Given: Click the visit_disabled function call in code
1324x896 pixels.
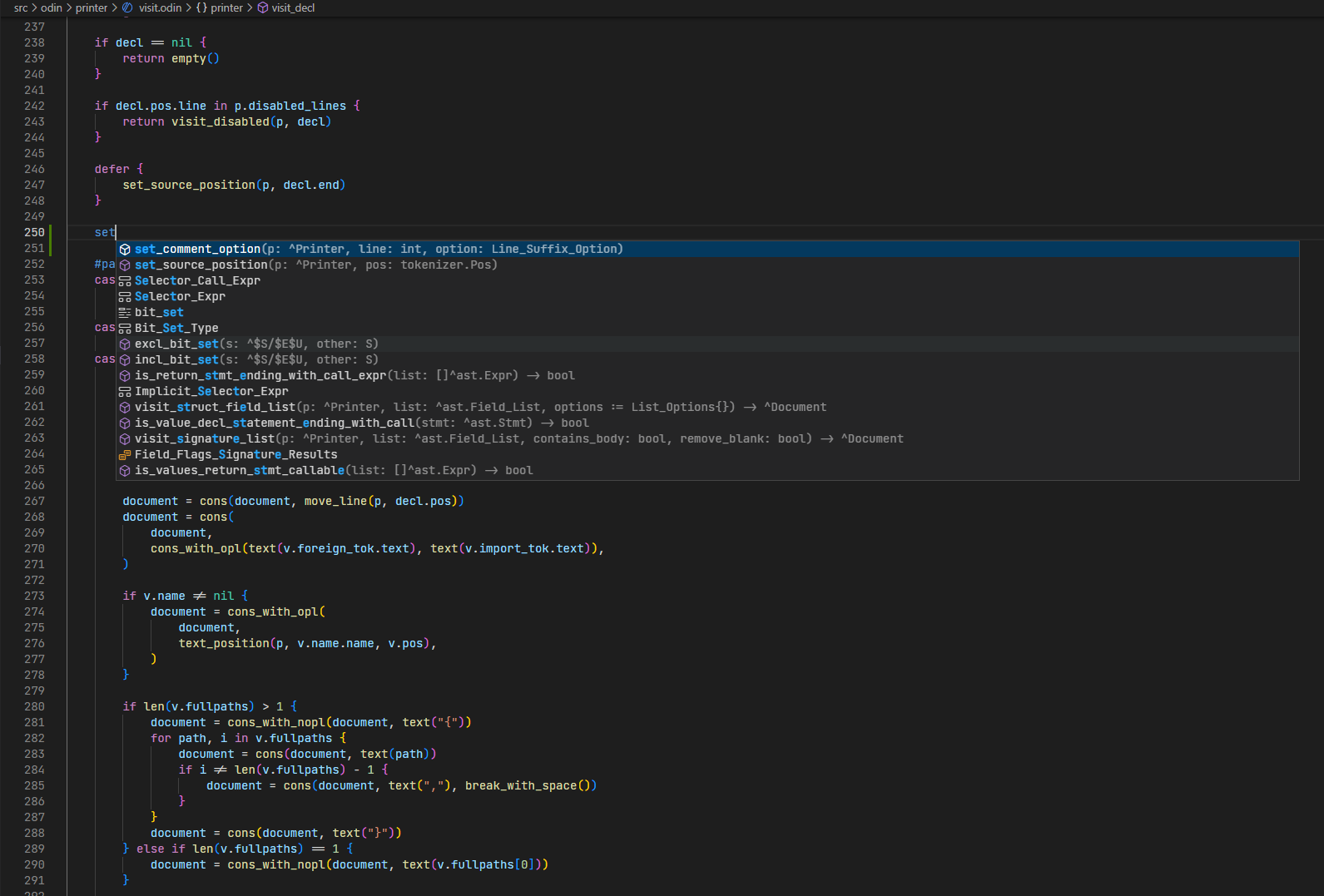Looking at the screenshot, I should pyautogui.click(x=221, y=122).
